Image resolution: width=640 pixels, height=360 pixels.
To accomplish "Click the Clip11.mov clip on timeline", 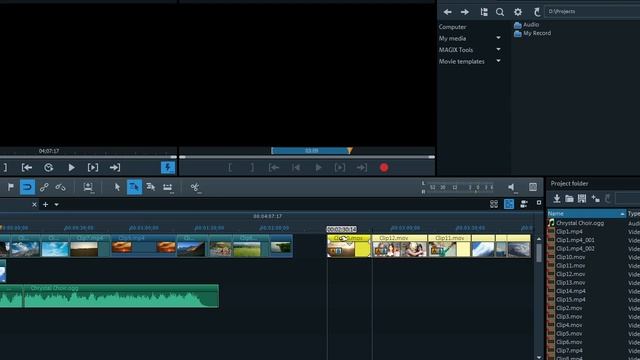I will click(x=449, y=247).
